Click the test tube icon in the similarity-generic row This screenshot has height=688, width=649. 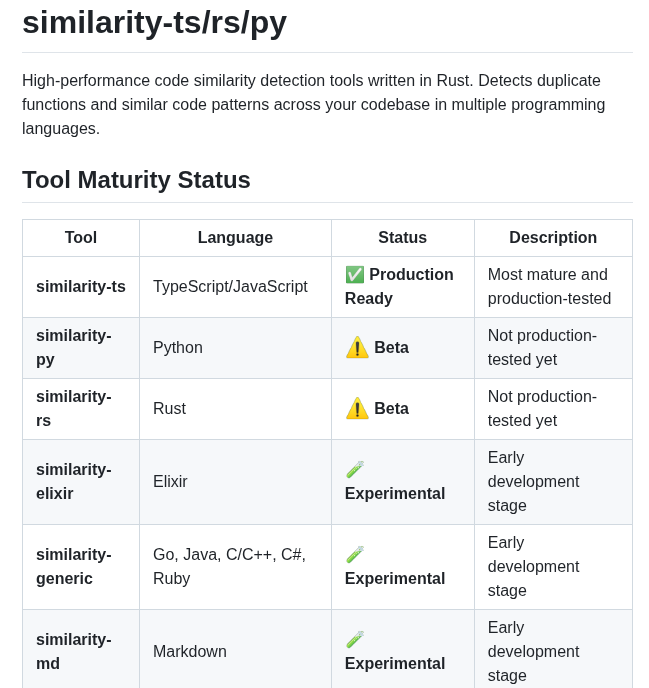[355, 554]
